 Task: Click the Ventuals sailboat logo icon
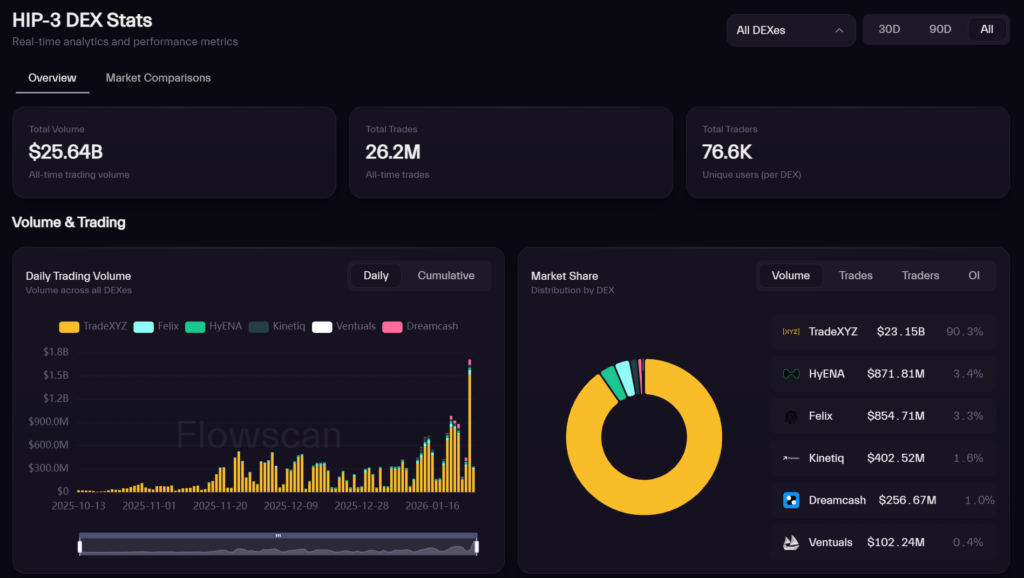coord(791,542)
